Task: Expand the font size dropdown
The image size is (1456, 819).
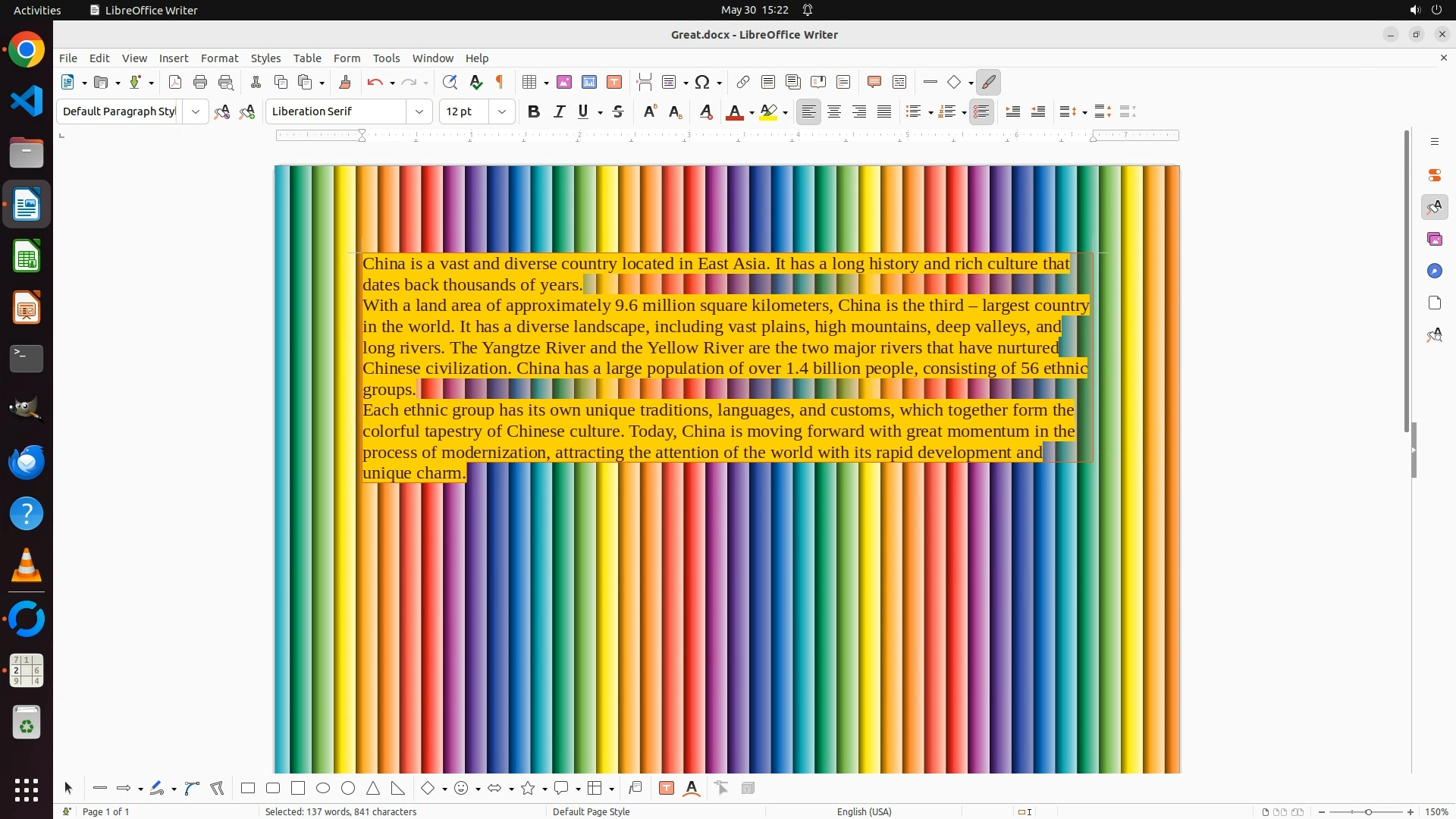Action: click(x=501, y=111)
